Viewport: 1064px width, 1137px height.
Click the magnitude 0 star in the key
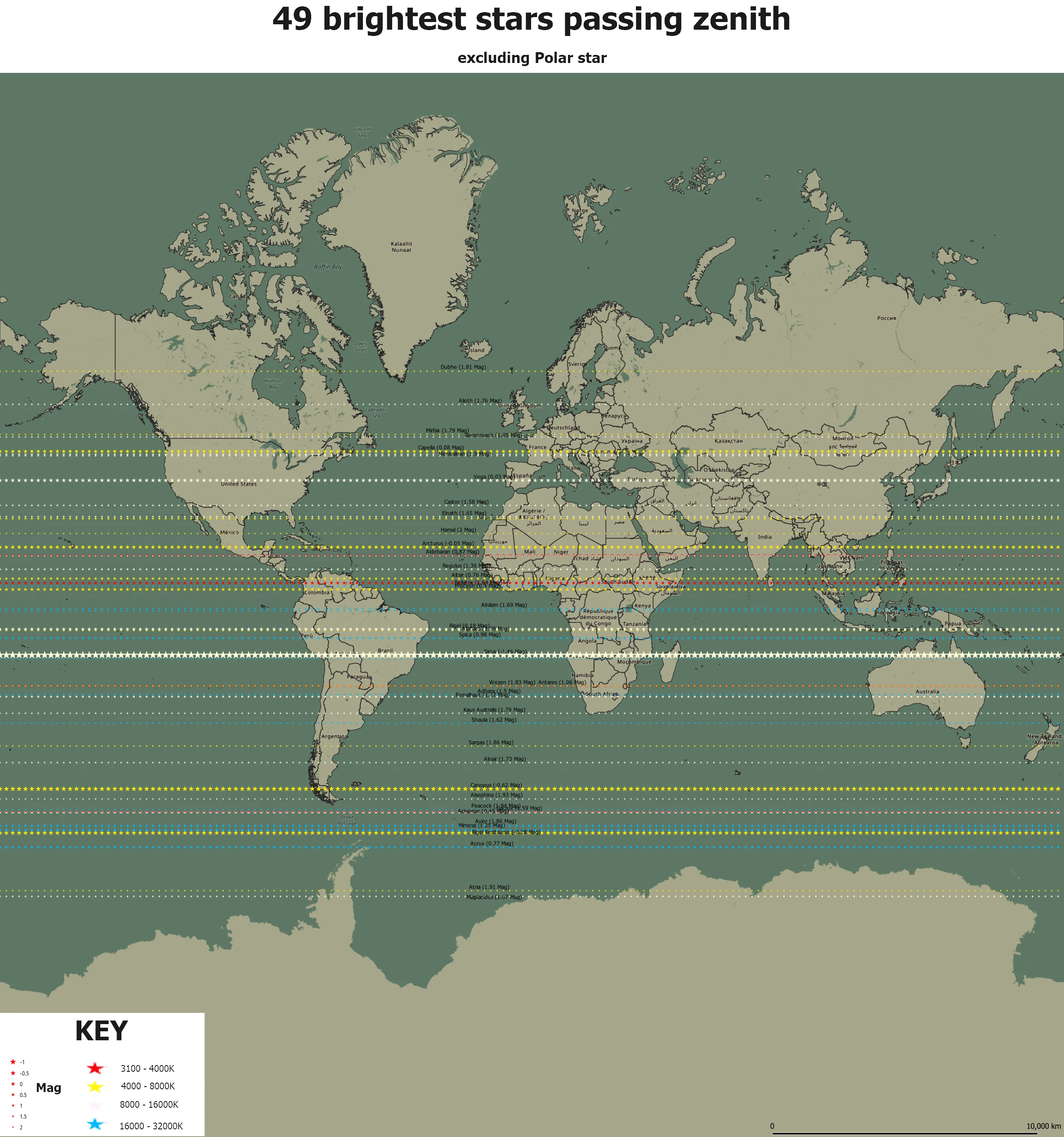click(x=13, y=1084)
